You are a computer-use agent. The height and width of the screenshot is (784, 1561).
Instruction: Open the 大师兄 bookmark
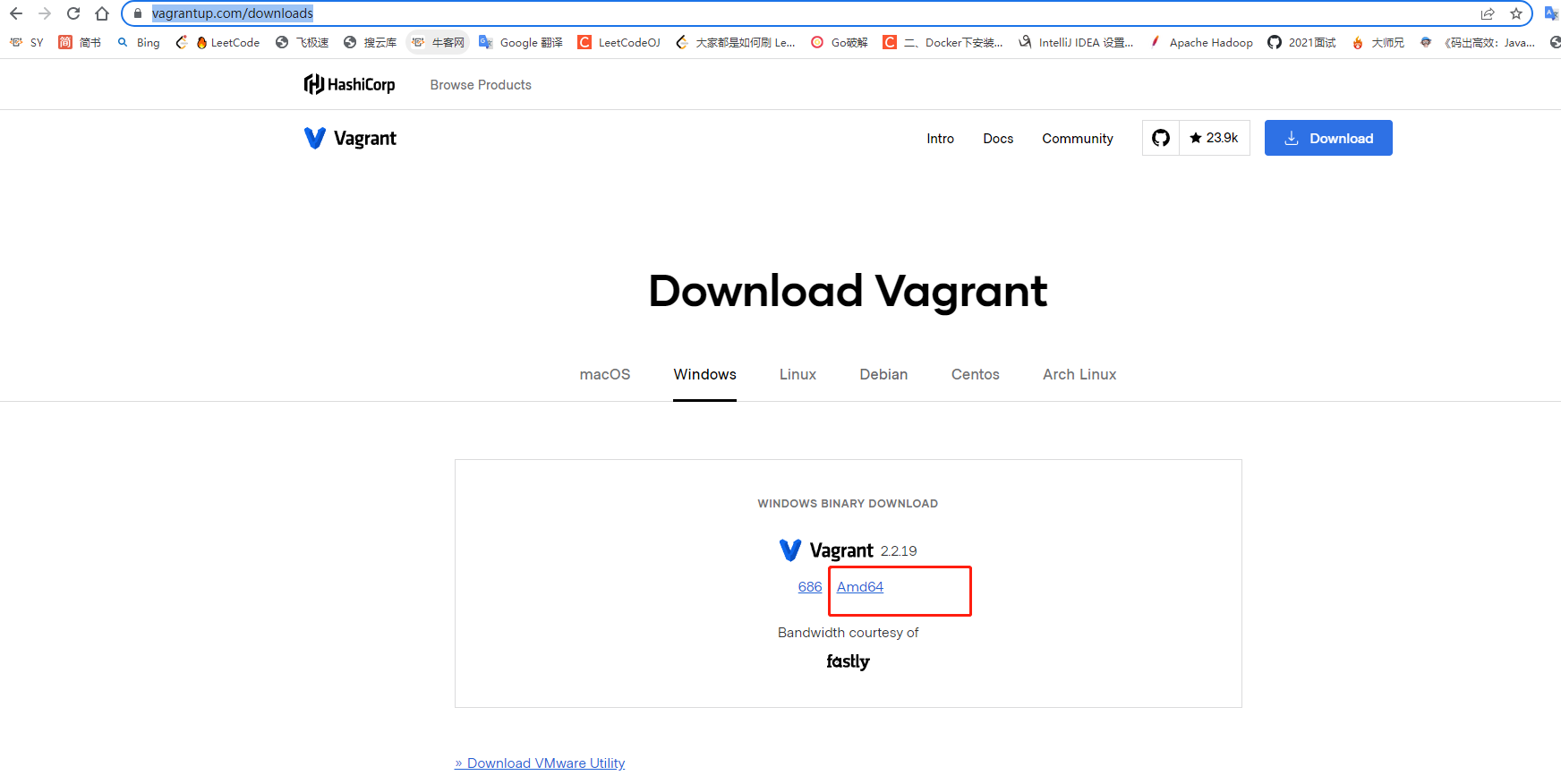point(1378,42)
